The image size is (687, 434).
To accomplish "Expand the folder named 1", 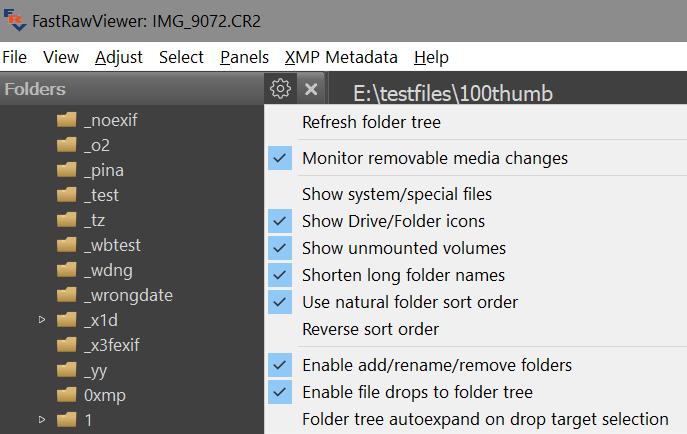I will (42, 420).
